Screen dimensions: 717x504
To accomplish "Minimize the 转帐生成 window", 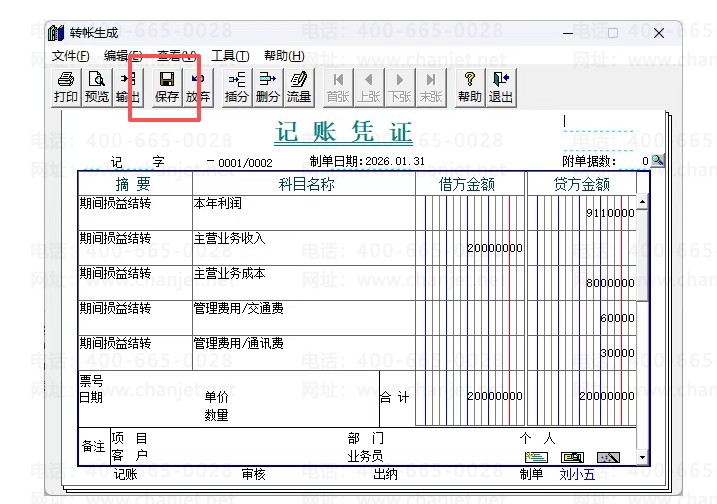I will point(568,33).
